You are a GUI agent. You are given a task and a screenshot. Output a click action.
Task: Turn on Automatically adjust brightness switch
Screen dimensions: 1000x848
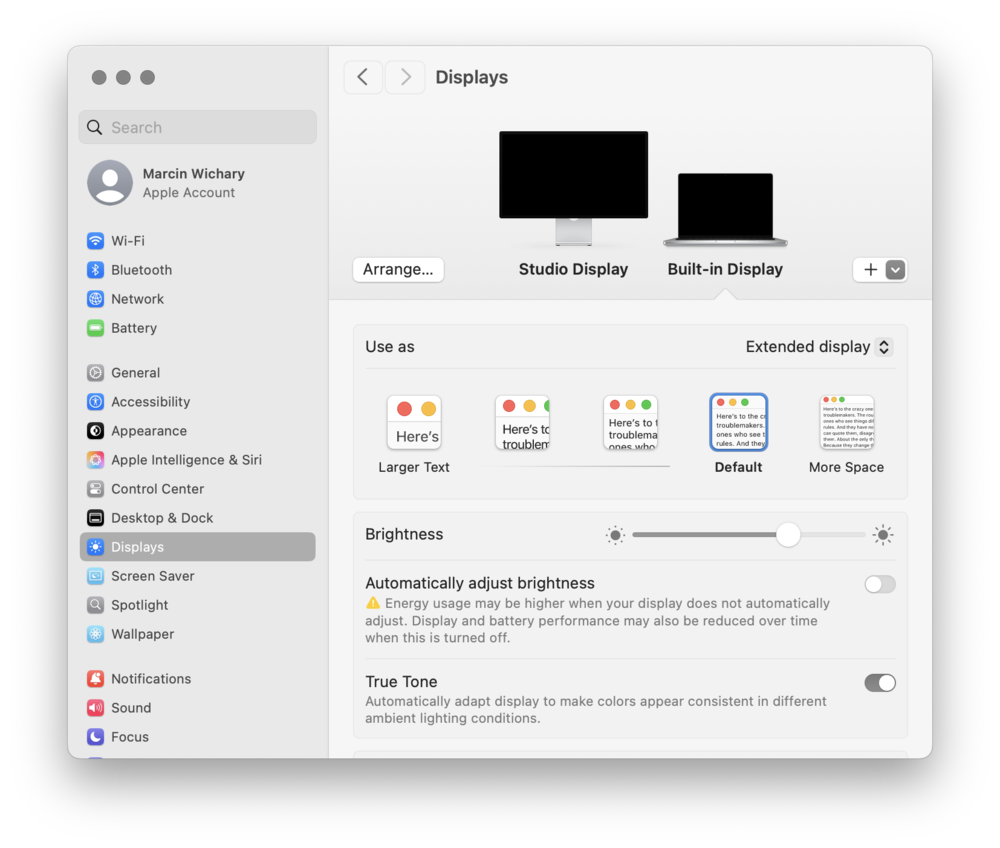tap(880, 584)
